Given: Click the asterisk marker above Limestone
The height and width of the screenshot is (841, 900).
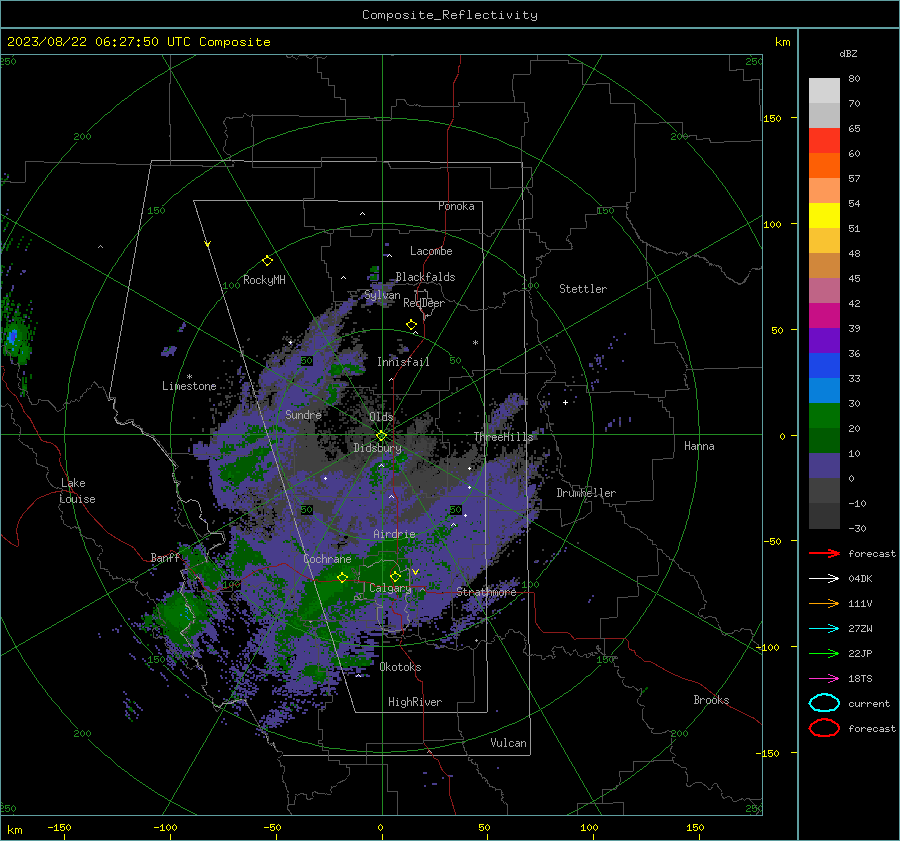Looking at the screenshot, I should pyautogui.click(x=189, y=377).
